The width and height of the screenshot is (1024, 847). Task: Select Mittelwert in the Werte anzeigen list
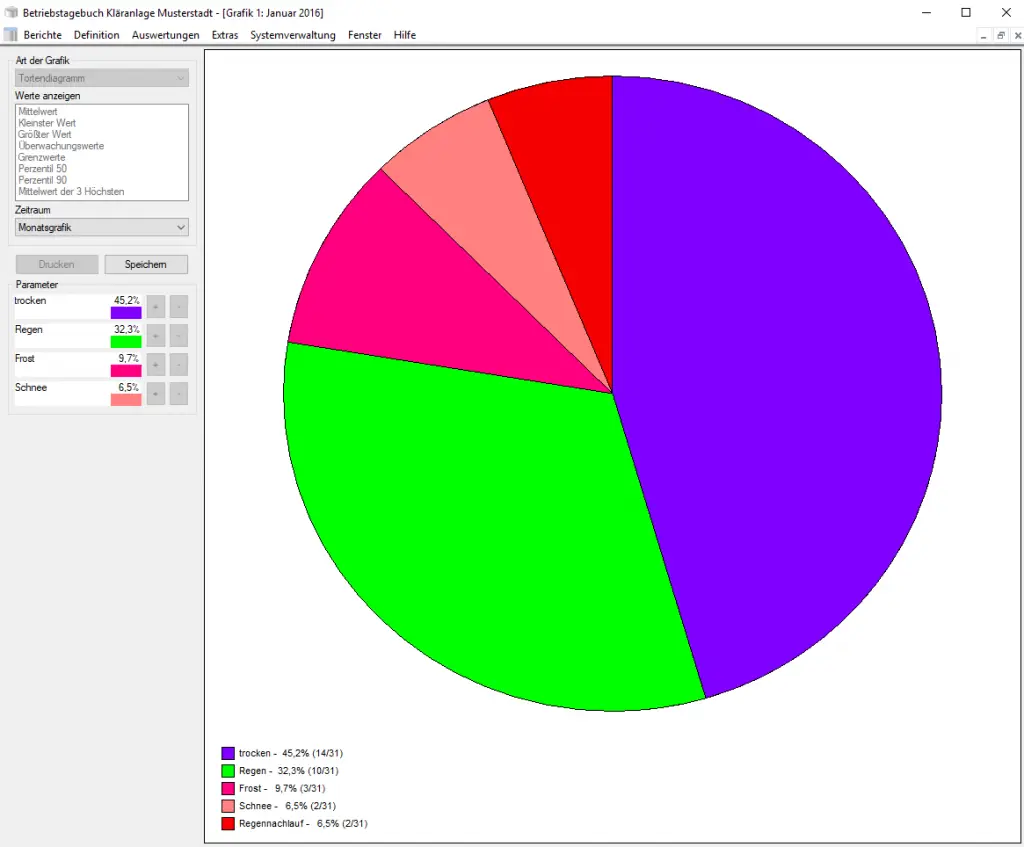38,112
